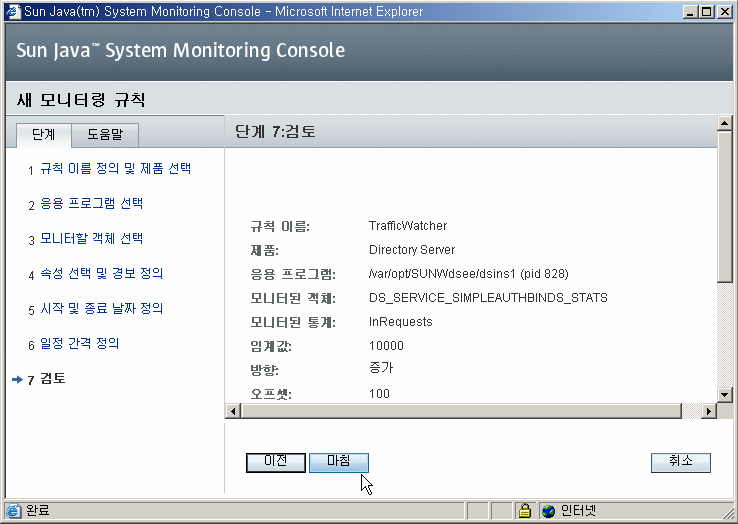This screenshot has height=524, width=738.
Task: Click the rule name value TrafficWatcher
Action: (408, 226)
